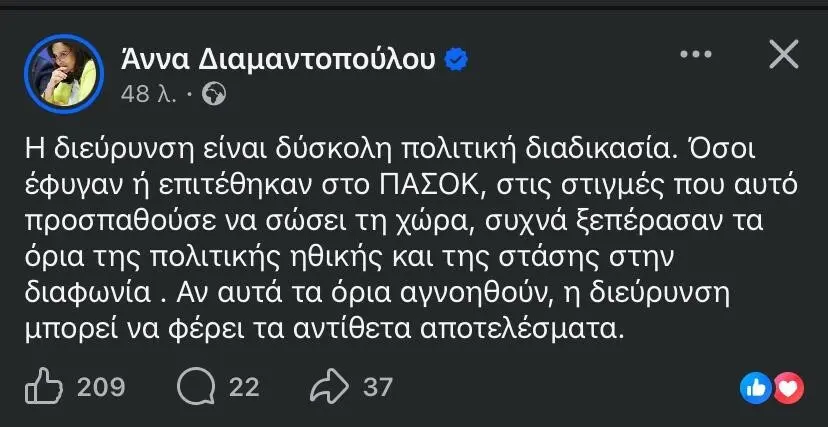Click the profile picture thumbnail
This screenshot has width=828, height=427.
pyautogui.click(x=63, y=74)
